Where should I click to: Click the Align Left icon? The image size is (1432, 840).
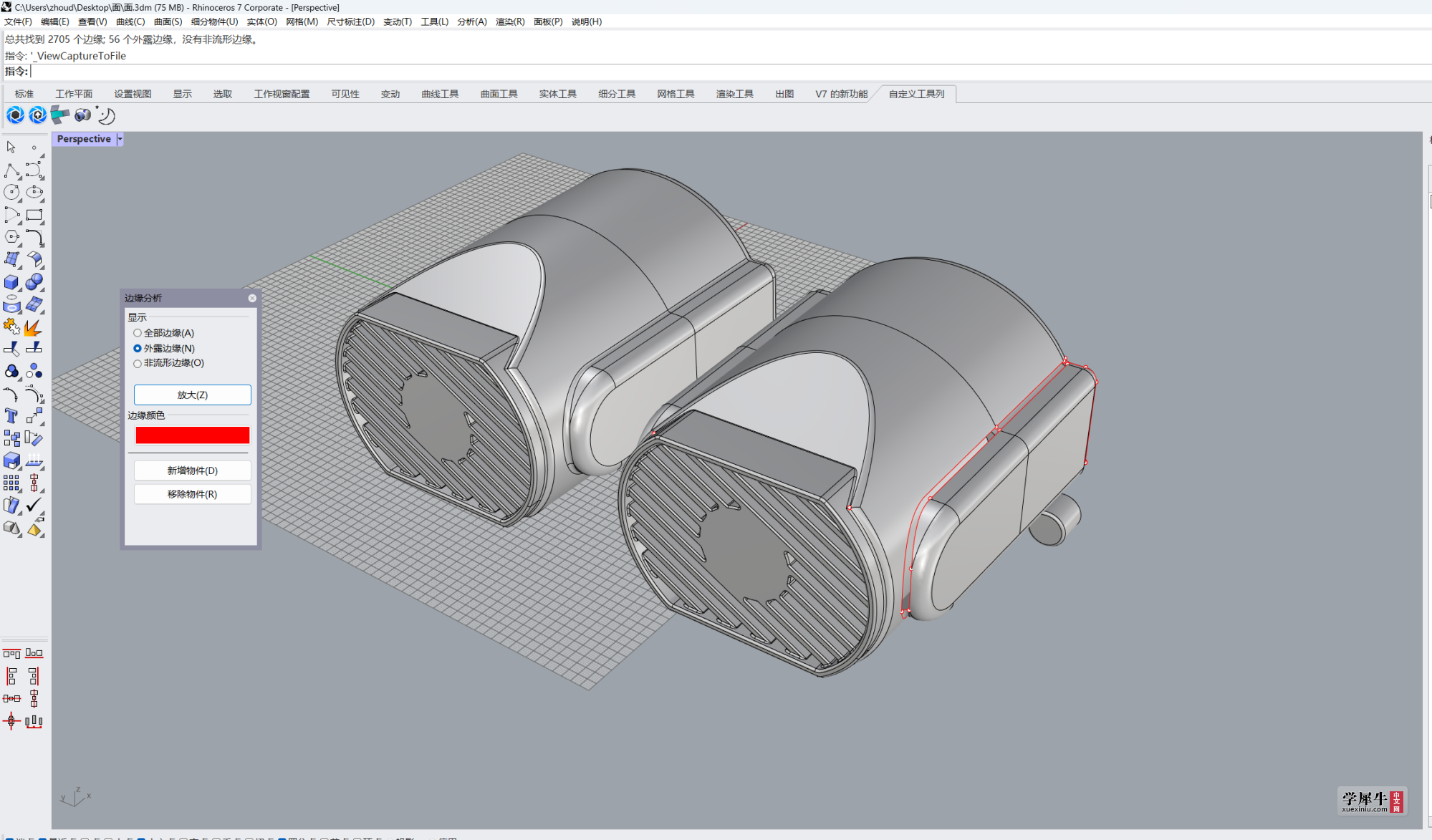[x=11, y=676]
